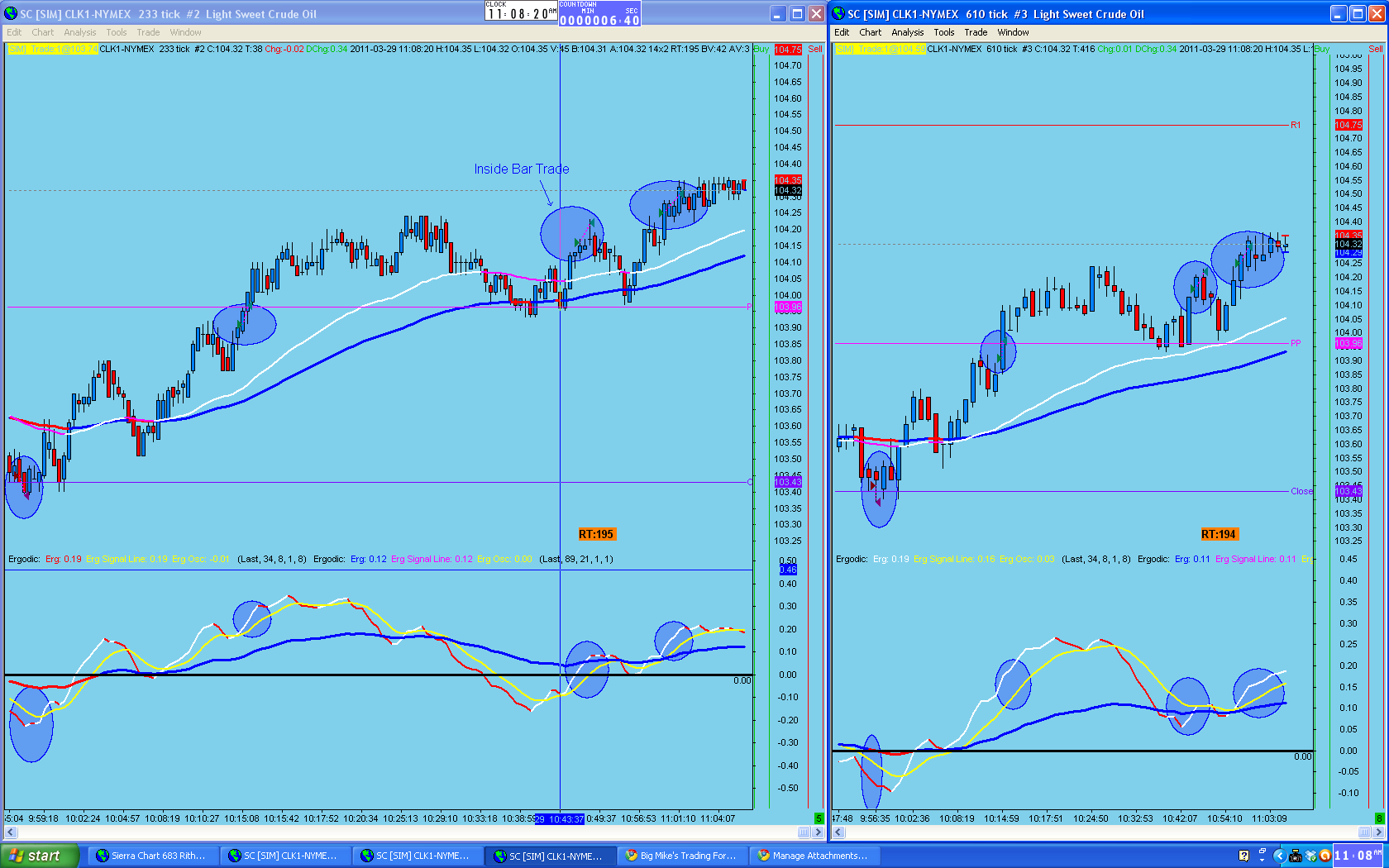Screen dimensions: 1389x868
Task: Open Chart menu in 233 tick window
Action: tap(42, 32)
